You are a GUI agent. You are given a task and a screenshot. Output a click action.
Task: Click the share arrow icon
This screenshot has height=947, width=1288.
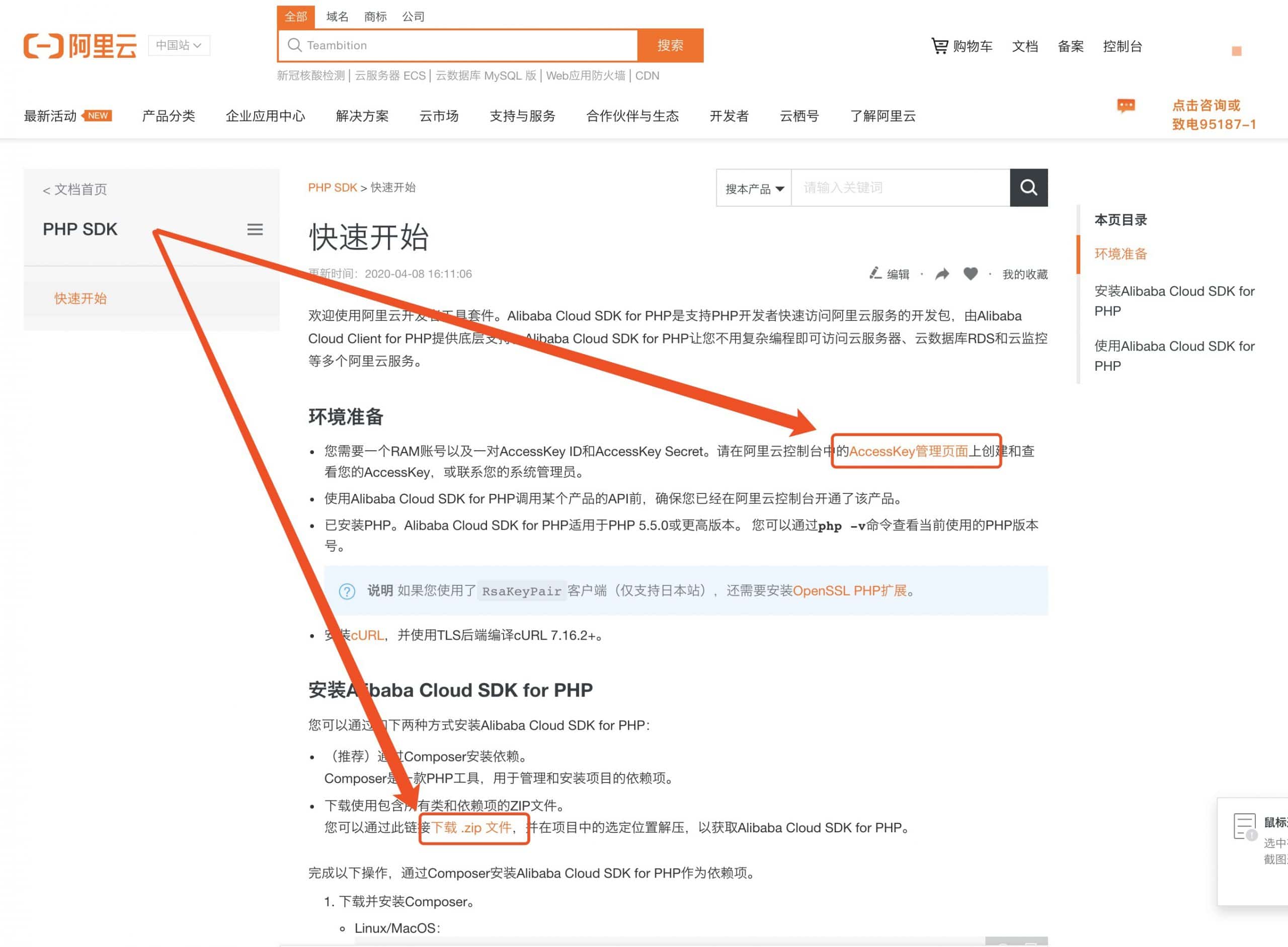(x=942, y=274)
